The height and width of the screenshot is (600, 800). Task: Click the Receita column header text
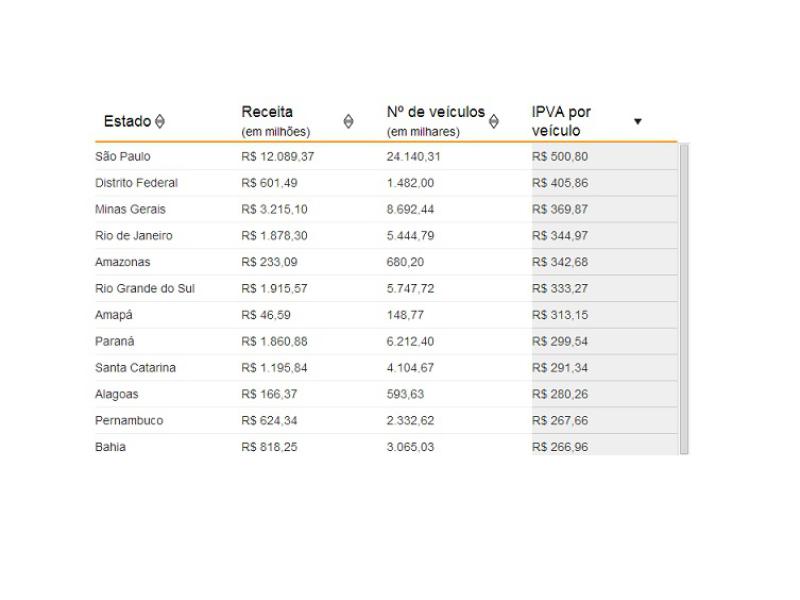tap(267, 112)
